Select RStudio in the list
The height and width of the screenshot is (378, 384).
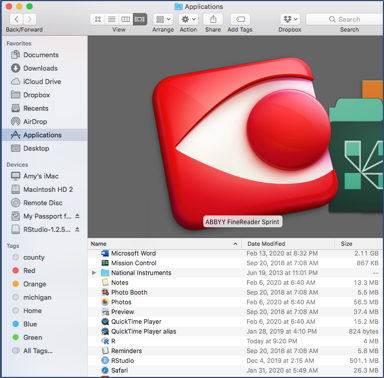tap(236, 360)
